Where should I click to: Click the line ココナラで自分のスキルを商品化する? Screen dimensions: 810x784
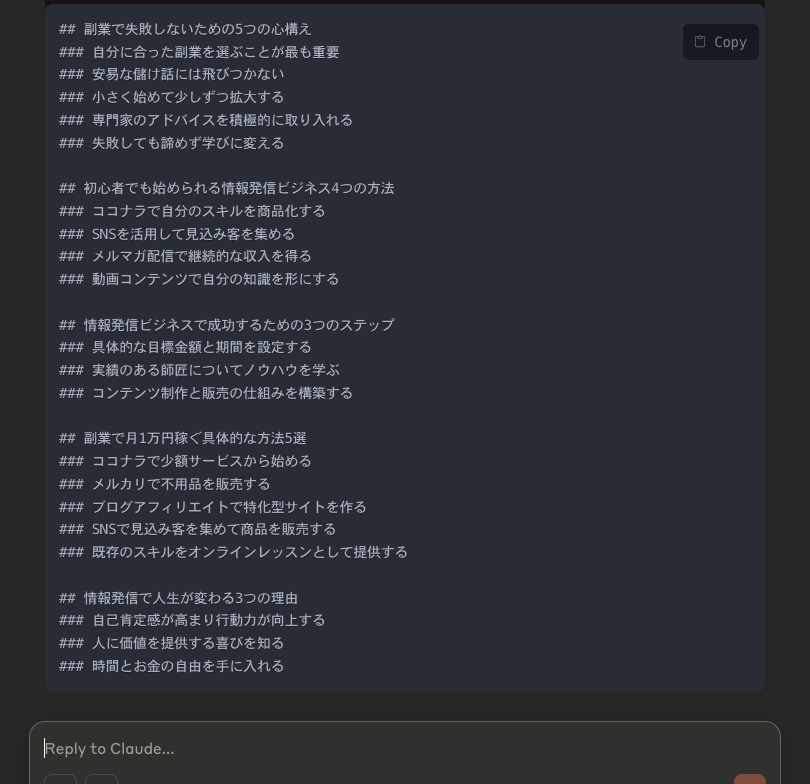(x=208, y=211)
